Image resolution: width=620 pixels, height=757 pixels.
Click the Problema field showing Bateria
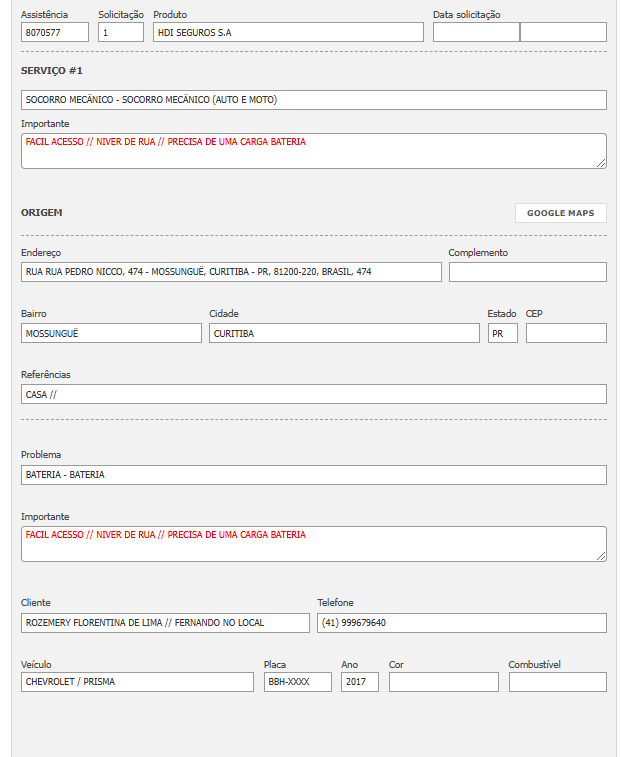click(x=313, y=475)
